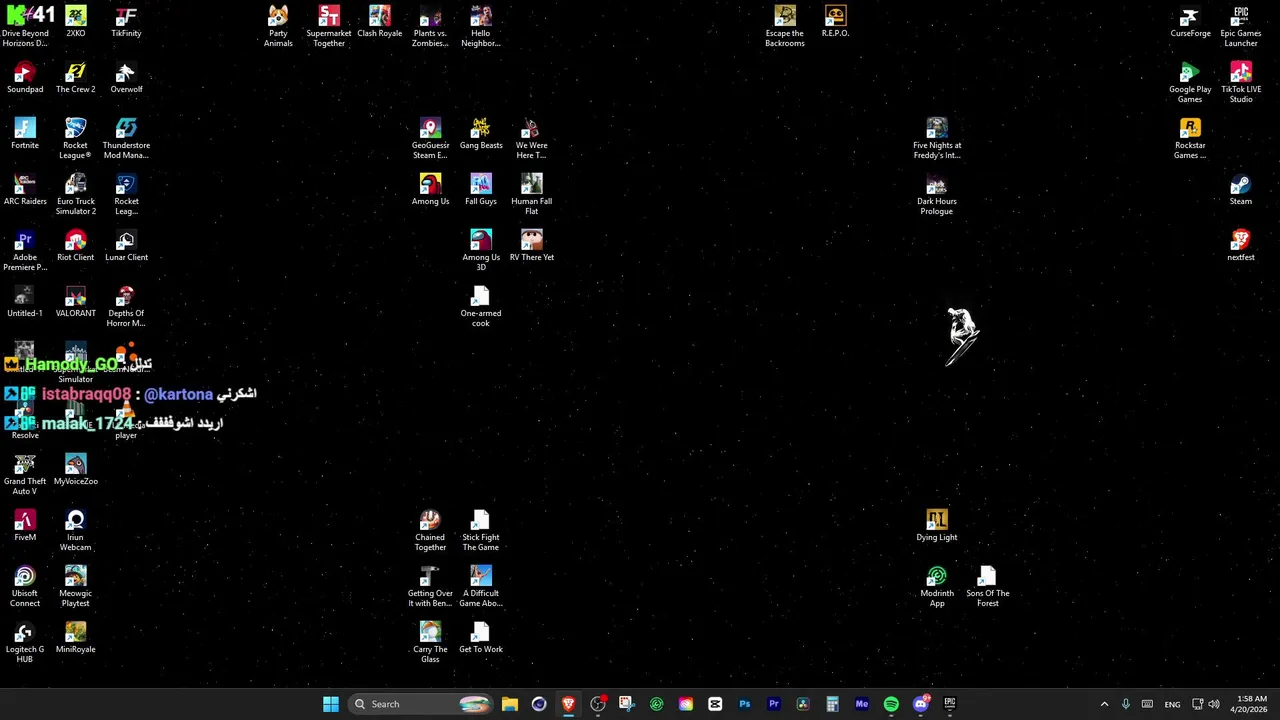Select Adobe Premiere Pro desktop shortcut
Image resolution: width=1280 pixels, height=720 pixels.
coord(25,250)
